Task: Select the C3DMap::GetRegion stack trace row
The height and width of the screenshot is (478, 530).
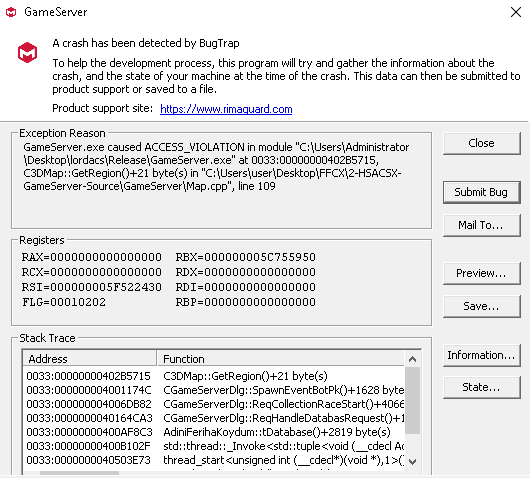Action: tap(215, 376)
